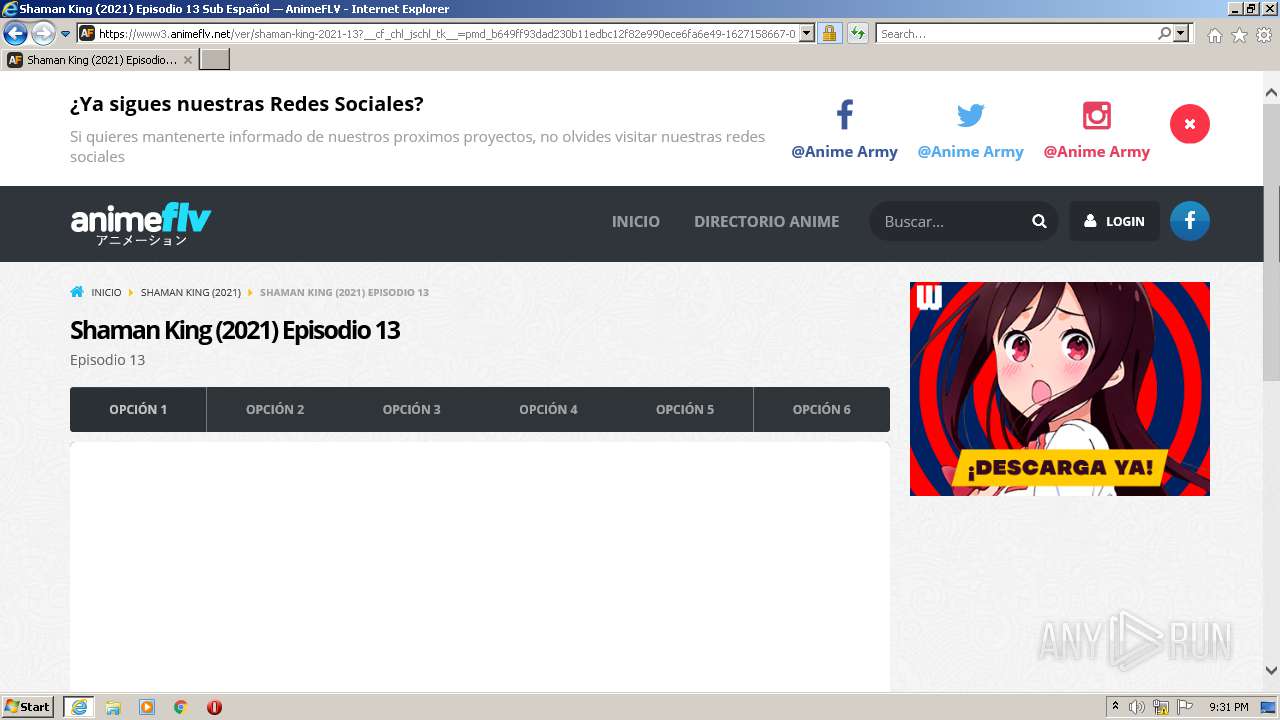This screenshot has width=1280, height=720.
Task: Click the search magnifier in IE Search box
Action: (x=1164, y=33)
